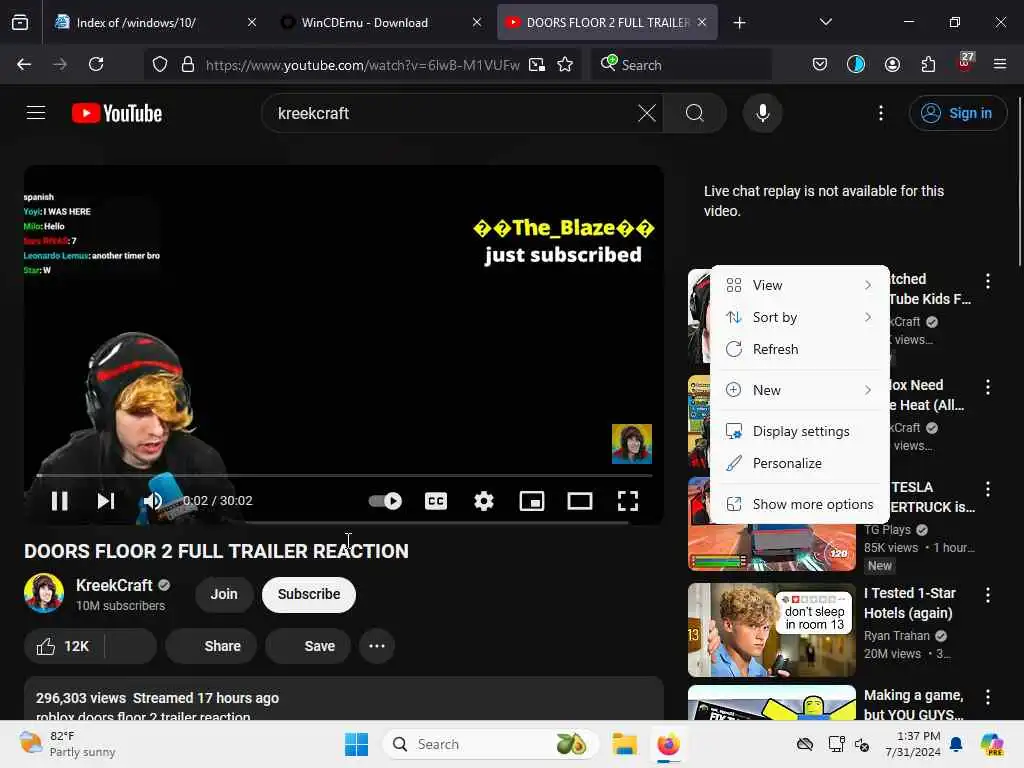Mute the video volume
The width and height of the screenshot is (1024, 768).
[x=153, y=501]
